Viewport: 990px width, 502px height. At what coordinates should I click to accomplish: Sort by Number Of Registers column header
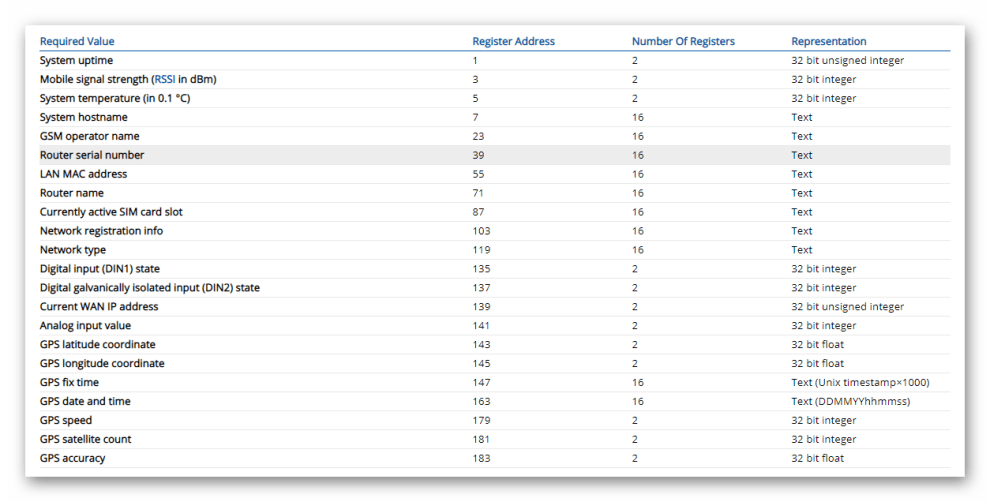(683, 42)
